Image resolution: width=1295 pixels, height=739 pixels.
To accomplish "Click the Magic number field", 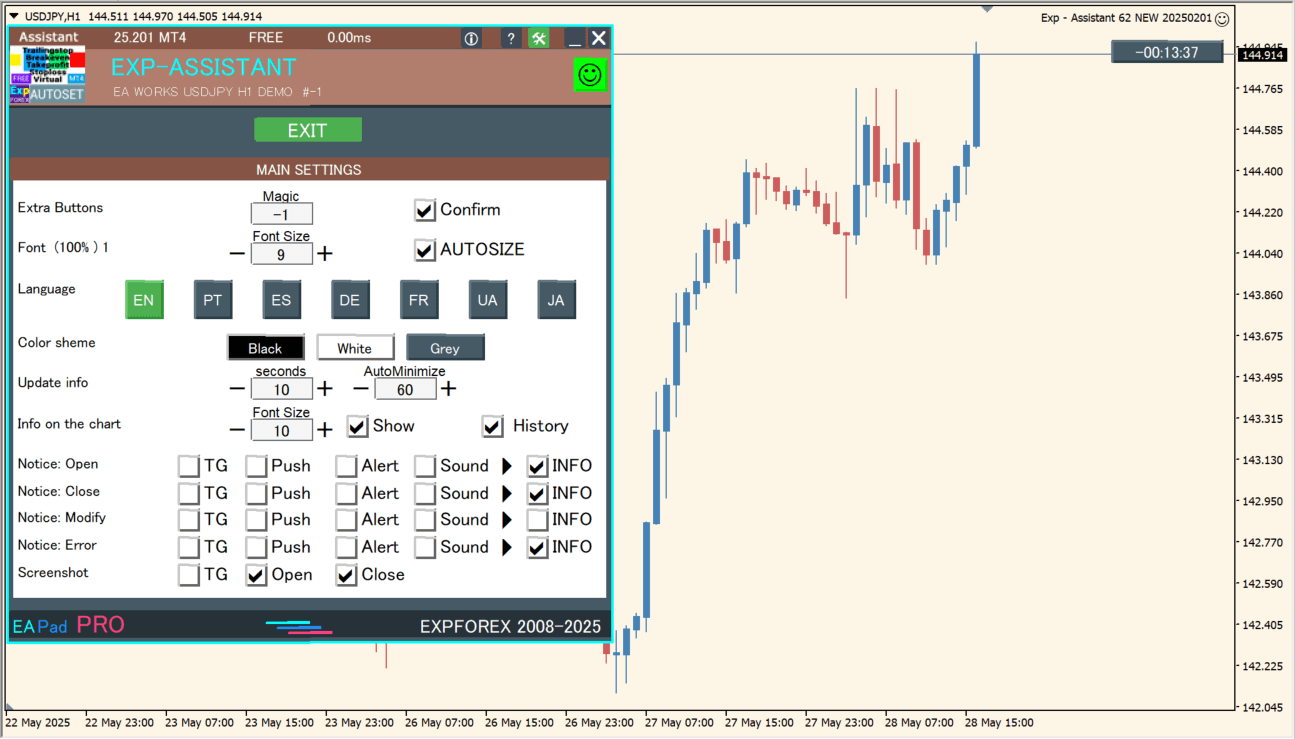I will click(282, 214).
